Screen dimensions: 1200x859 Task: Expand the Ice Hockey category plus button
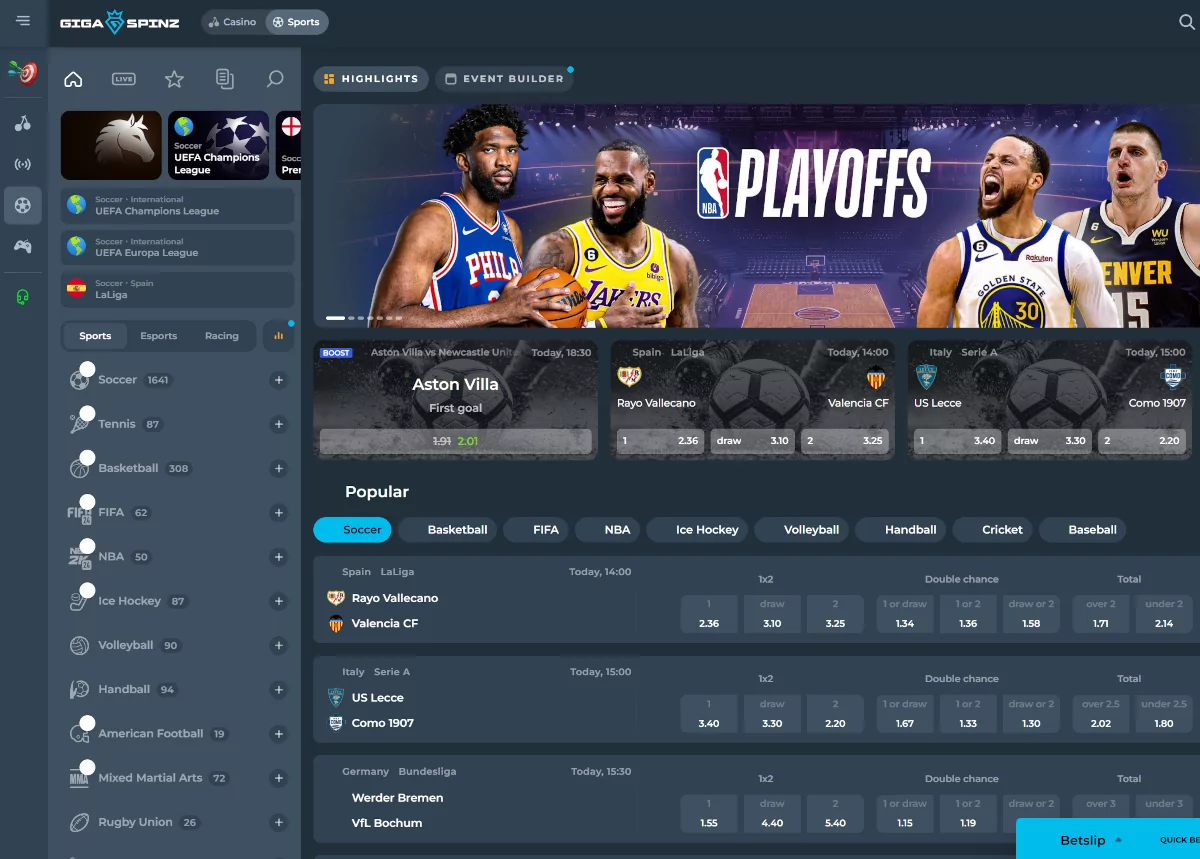click(279, 601)
